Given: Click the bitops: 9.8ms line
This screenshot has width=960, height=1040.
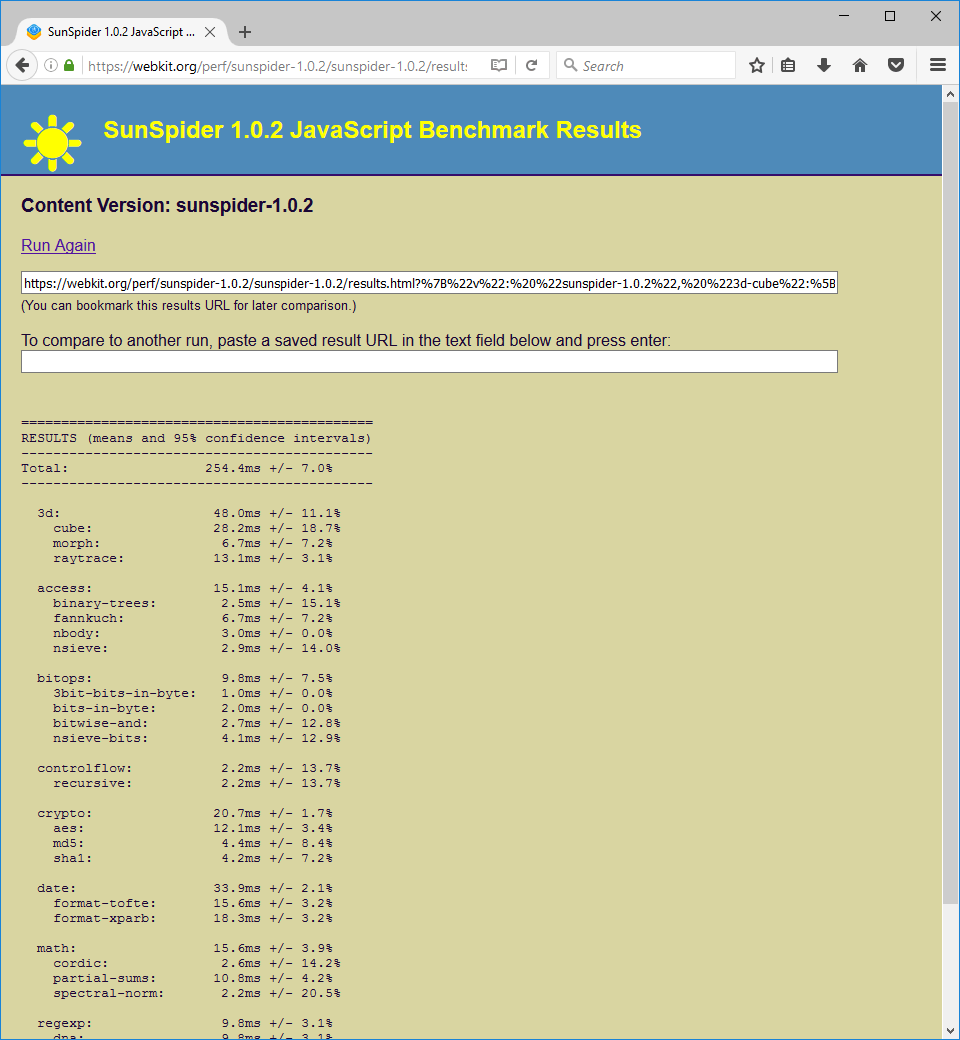Looking at the screenshot, I should (x=185, y=679).
